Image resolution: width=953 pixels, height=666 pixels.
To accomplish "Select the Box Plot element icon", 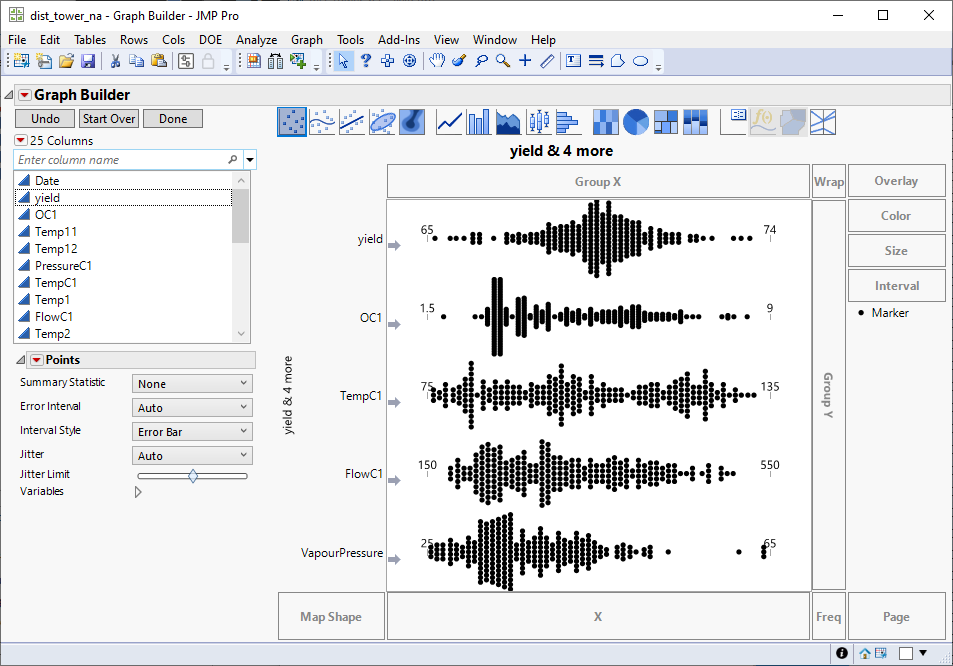I will pos(537,122).
